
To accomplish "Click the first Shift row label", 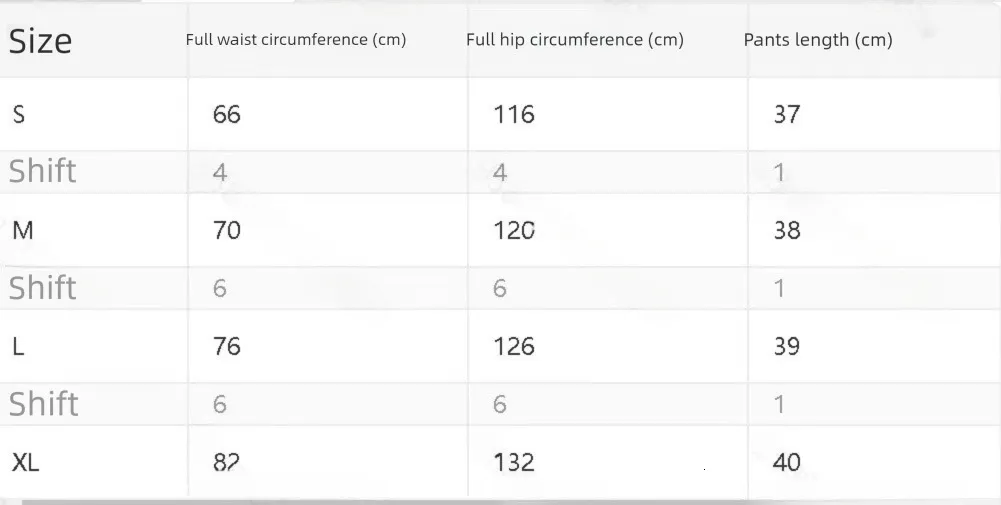I will [x=43, y=172].
